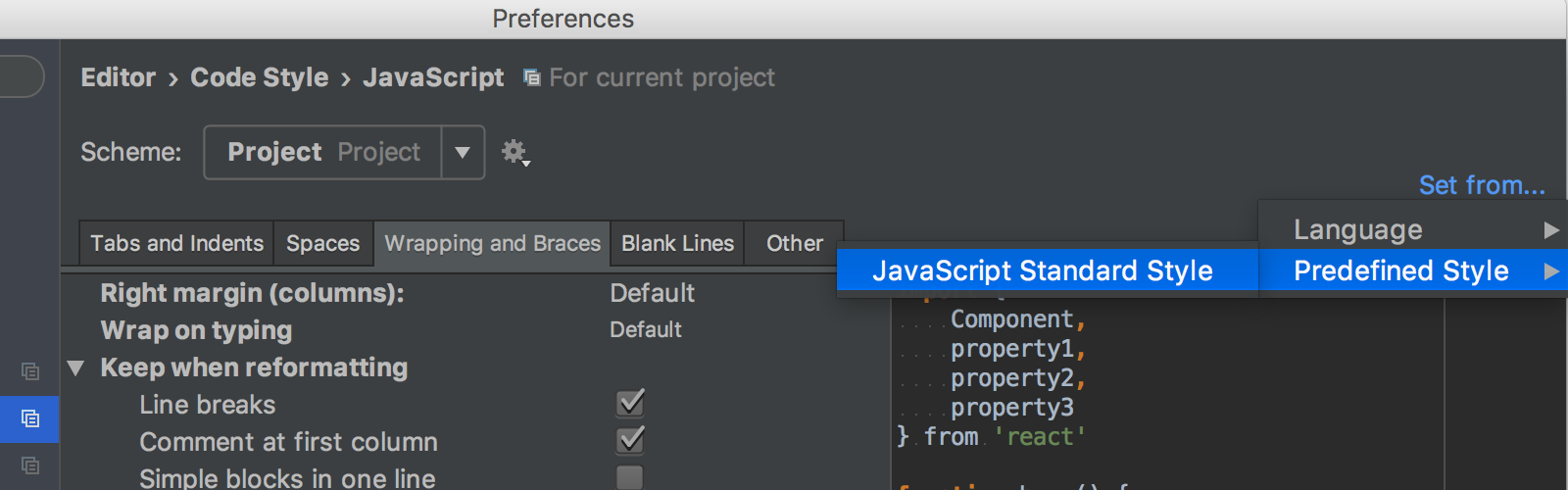The height and width of the screenshot is (490, 1568).
Task: Open the Blank Lines tab
Action: tap(677, 243)
